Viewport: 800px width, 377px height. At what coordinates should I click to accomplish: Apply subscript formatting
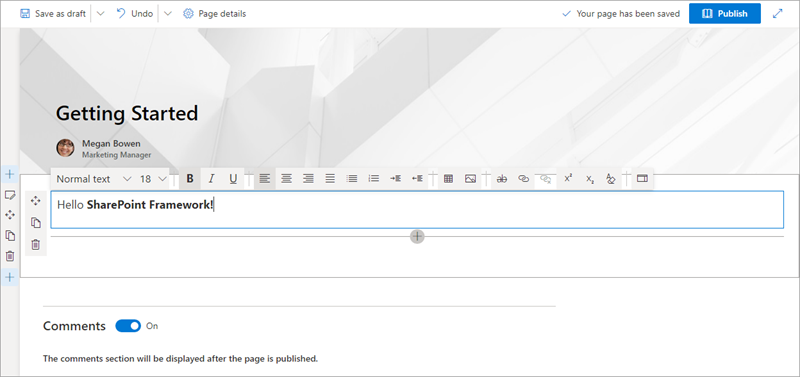(589, 179)
